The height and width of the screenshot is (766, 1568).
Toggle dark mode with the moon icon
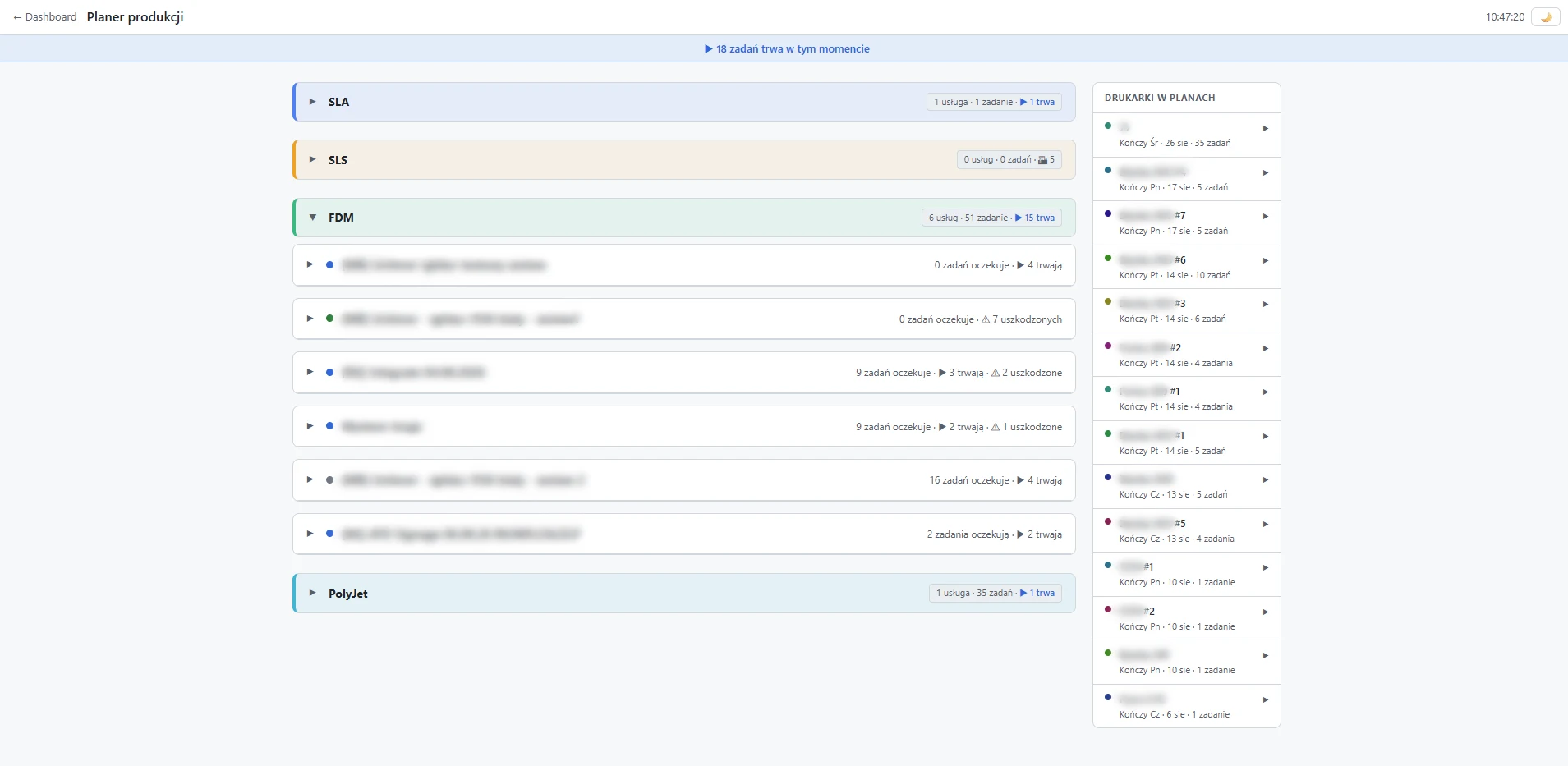click(x=1545, y=17)
